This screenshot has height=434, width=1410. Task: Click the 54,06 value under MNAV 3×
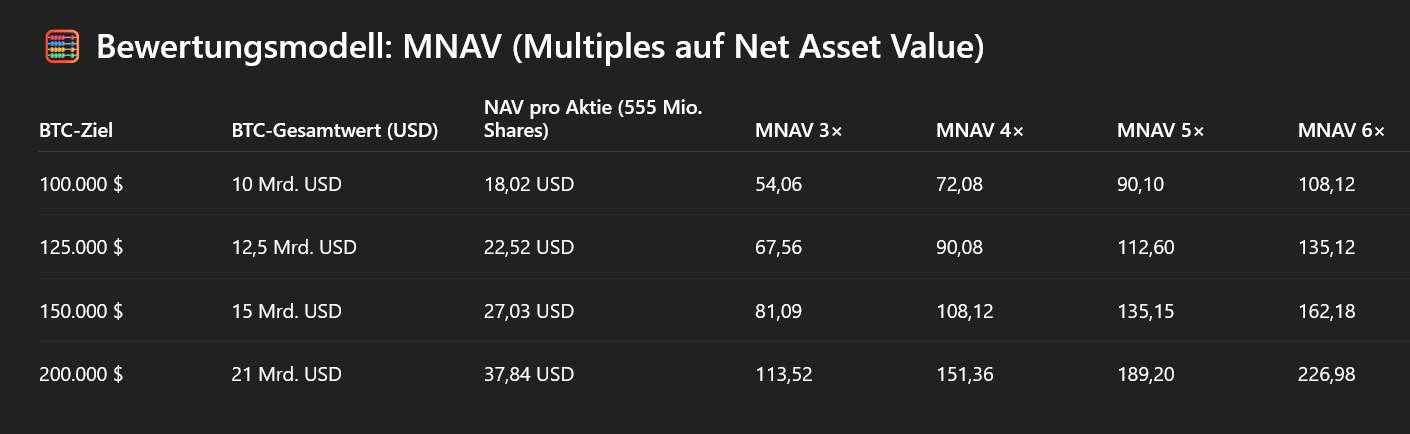pos(779,184)
